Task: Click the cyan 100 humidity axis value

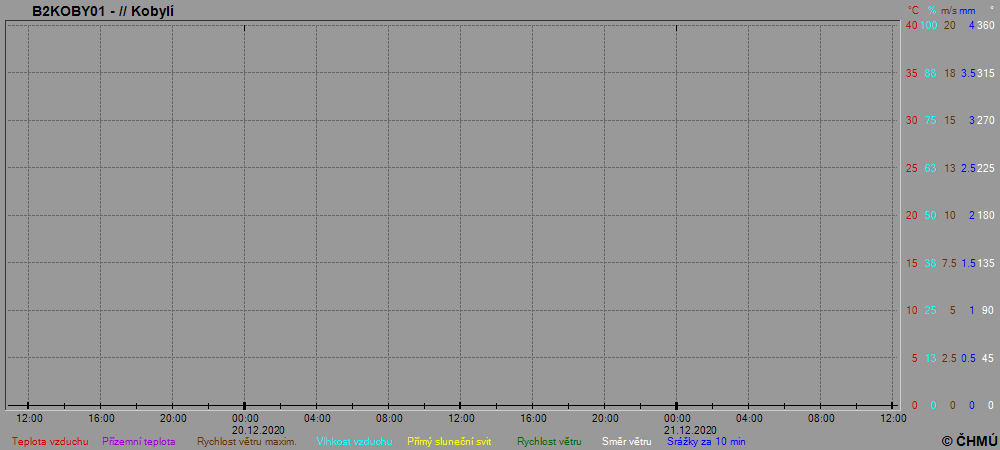Action: pyautogui.click(x=929, y=25)
